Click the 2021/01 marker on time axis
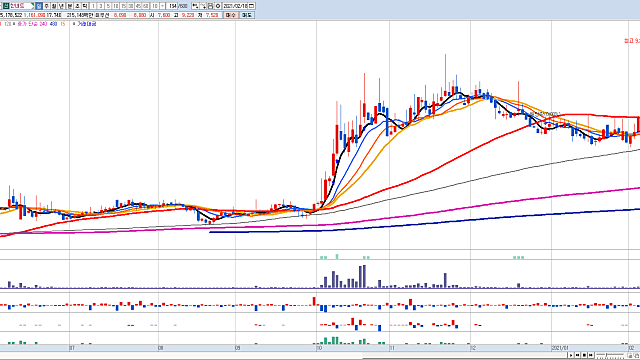The height and width of the screenshot is (360, 640). pos(560,348)
